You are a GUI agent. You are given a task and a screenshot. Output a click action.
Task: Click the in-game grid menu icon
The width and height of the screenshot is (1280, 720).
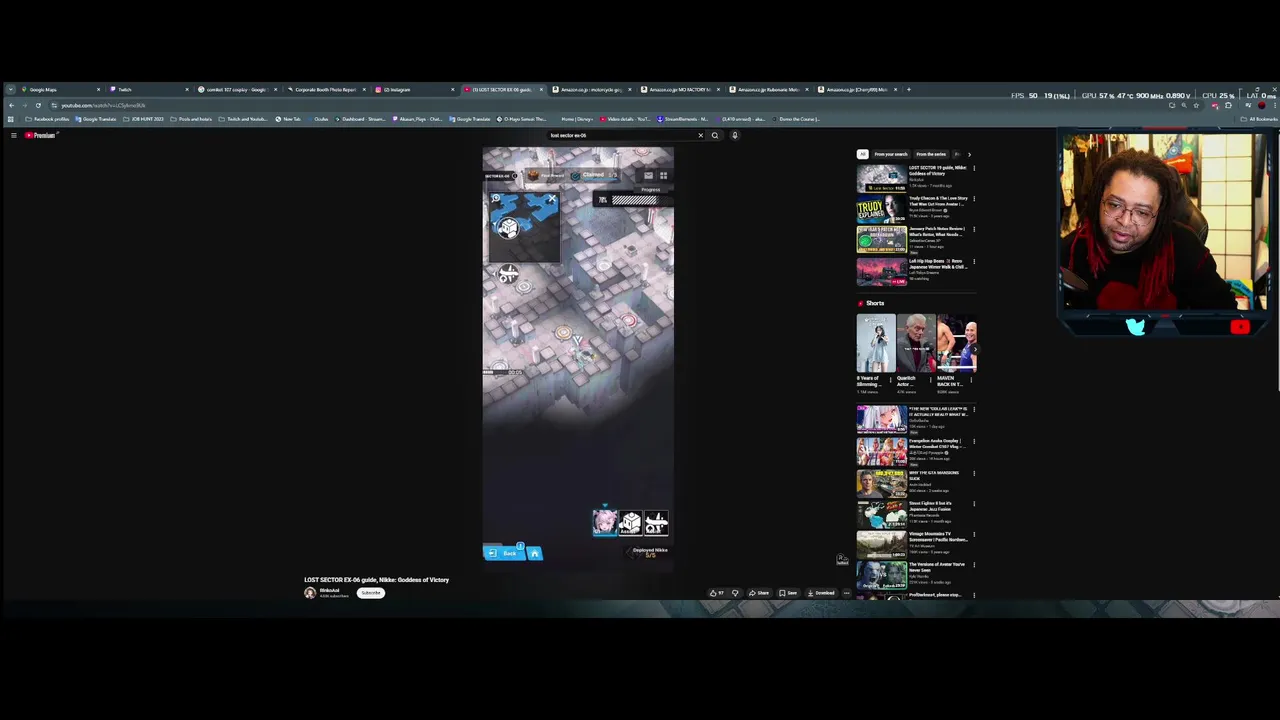click(663, 176)
